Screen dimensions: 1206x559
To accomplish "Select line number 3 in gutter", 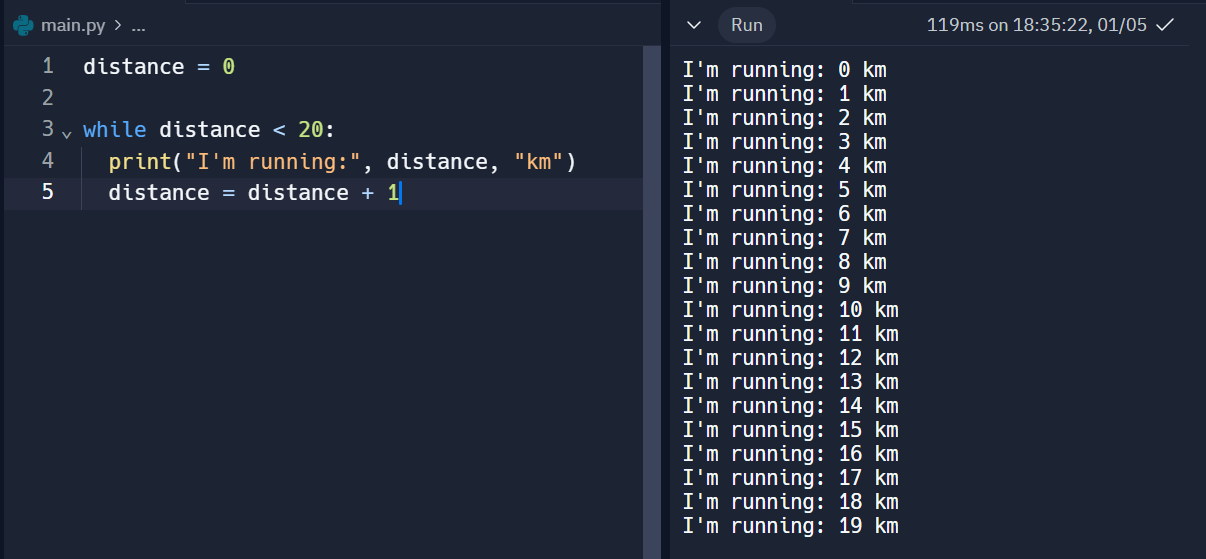I will coord(47,129).
